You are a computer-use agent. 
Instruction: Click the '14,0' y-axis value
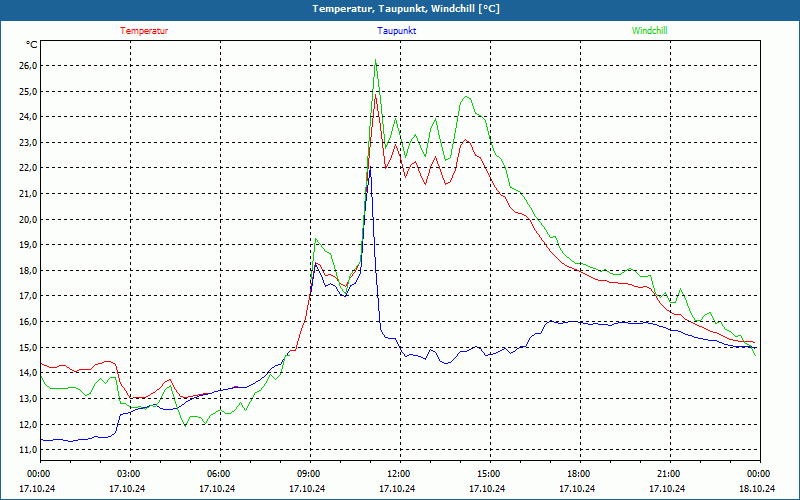[x=28, y=373]
